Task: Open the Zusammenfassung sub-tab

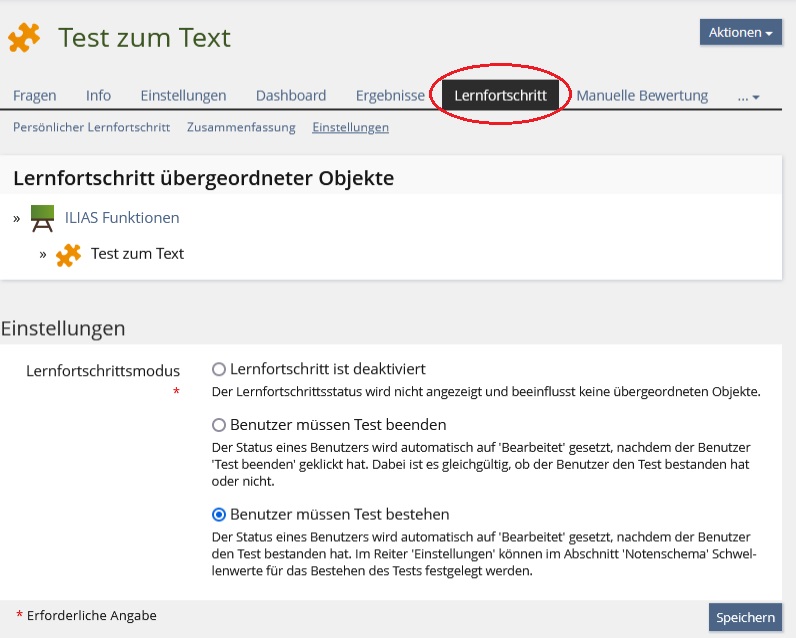Action: [241, 127]
